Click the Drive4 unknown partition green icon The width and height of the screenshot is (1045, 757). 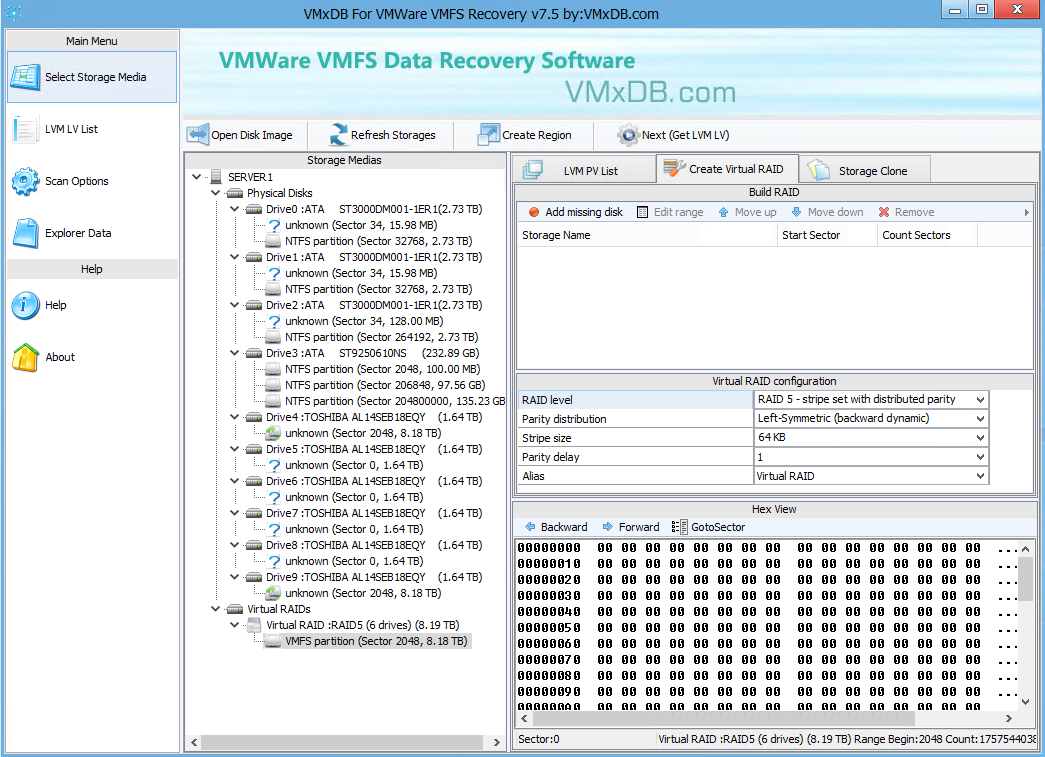tap(273, 433)
